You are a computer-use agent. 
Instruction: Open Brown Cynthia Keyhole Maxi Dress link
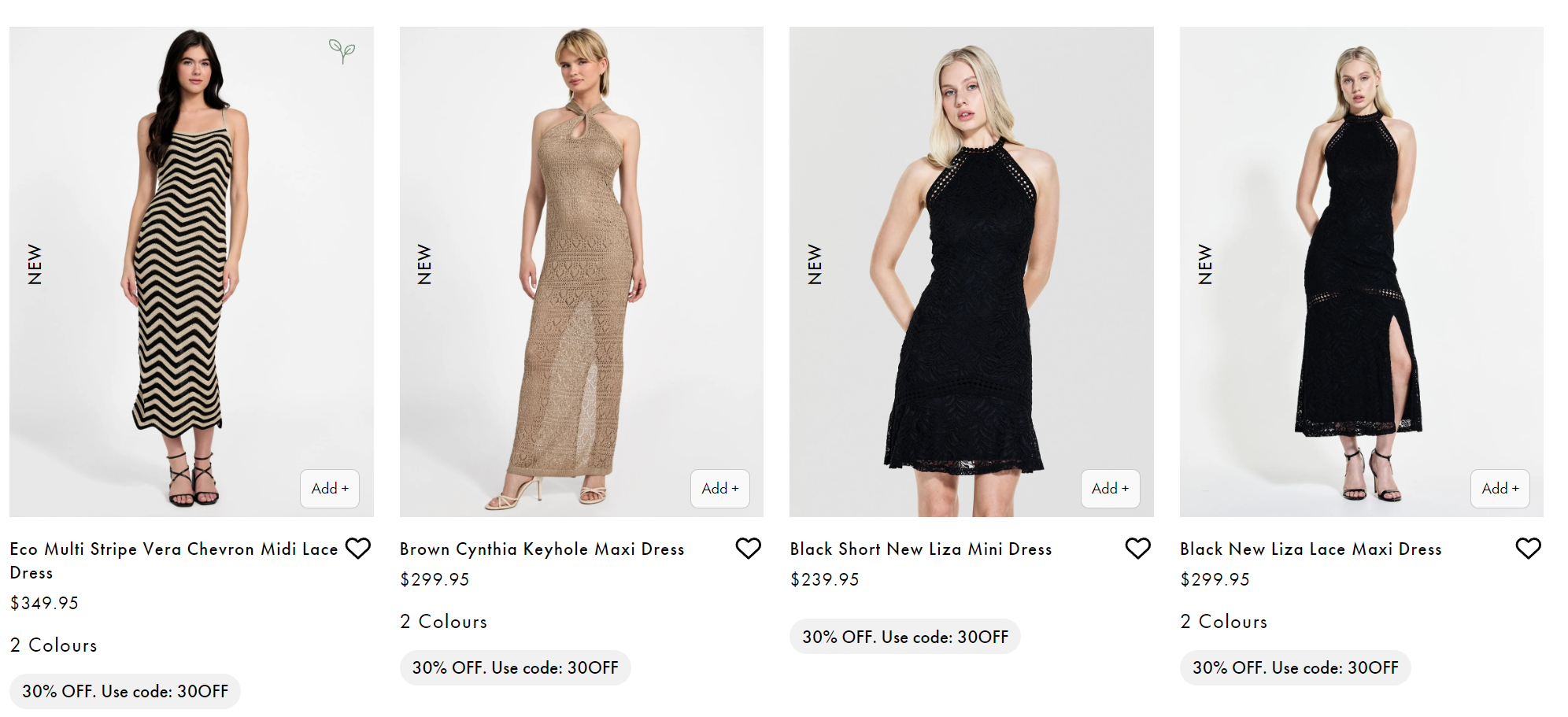(x=542, y=549)
